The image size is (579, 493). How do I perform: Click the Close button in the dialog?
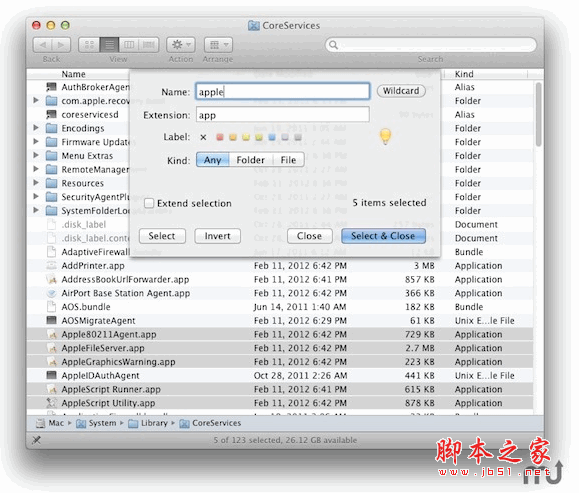[309, 236]
